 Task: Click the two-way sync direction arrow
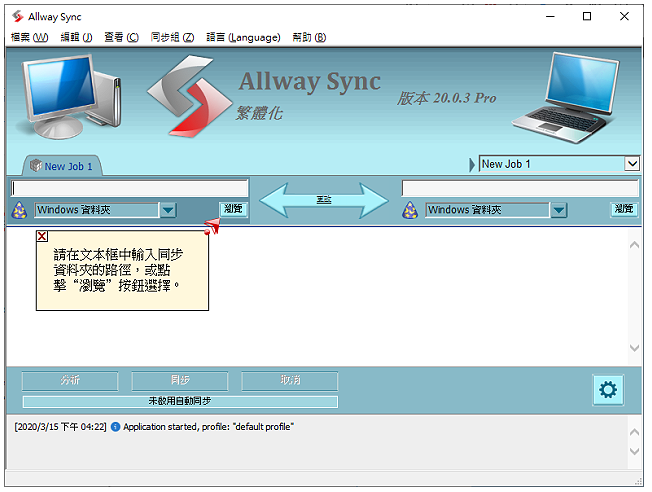324,200
